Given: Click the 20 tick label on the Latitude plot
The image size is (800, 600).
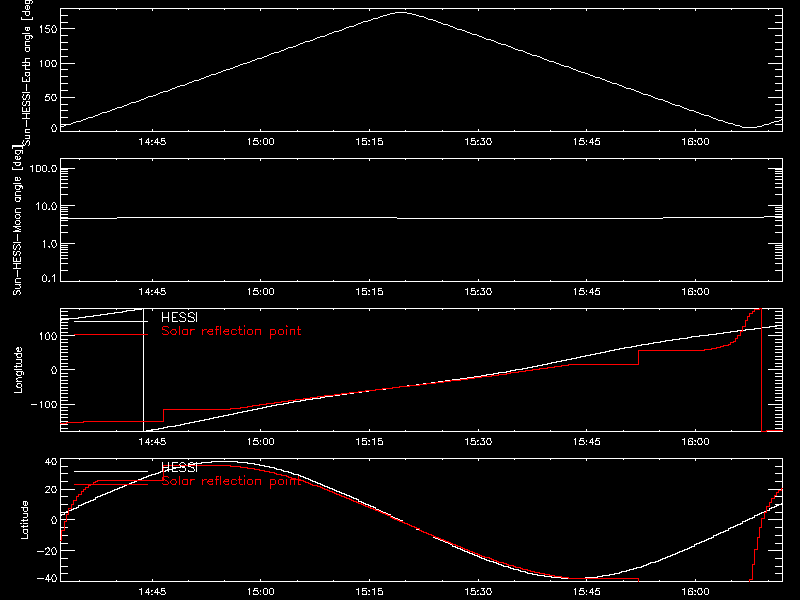Looking at the screenshot, I should tap(51, 490).
